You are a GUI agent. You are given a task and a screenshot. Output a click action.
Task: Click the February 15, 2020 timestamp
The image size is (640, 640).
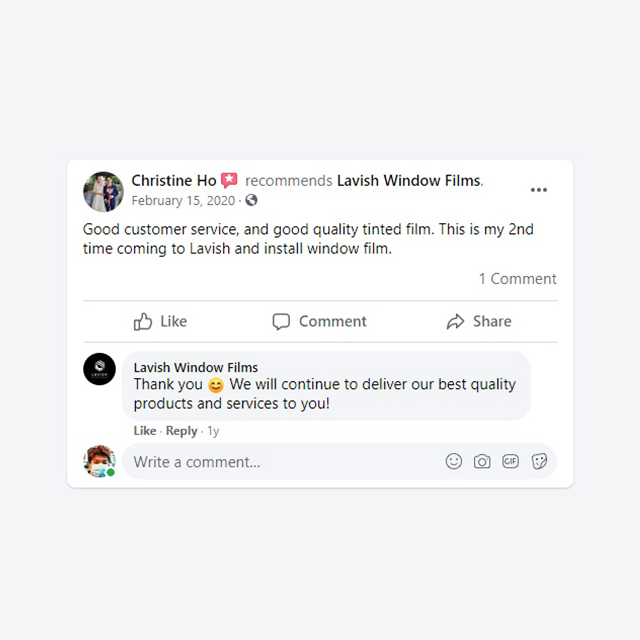pyautogui.click(x=183, y=200)
